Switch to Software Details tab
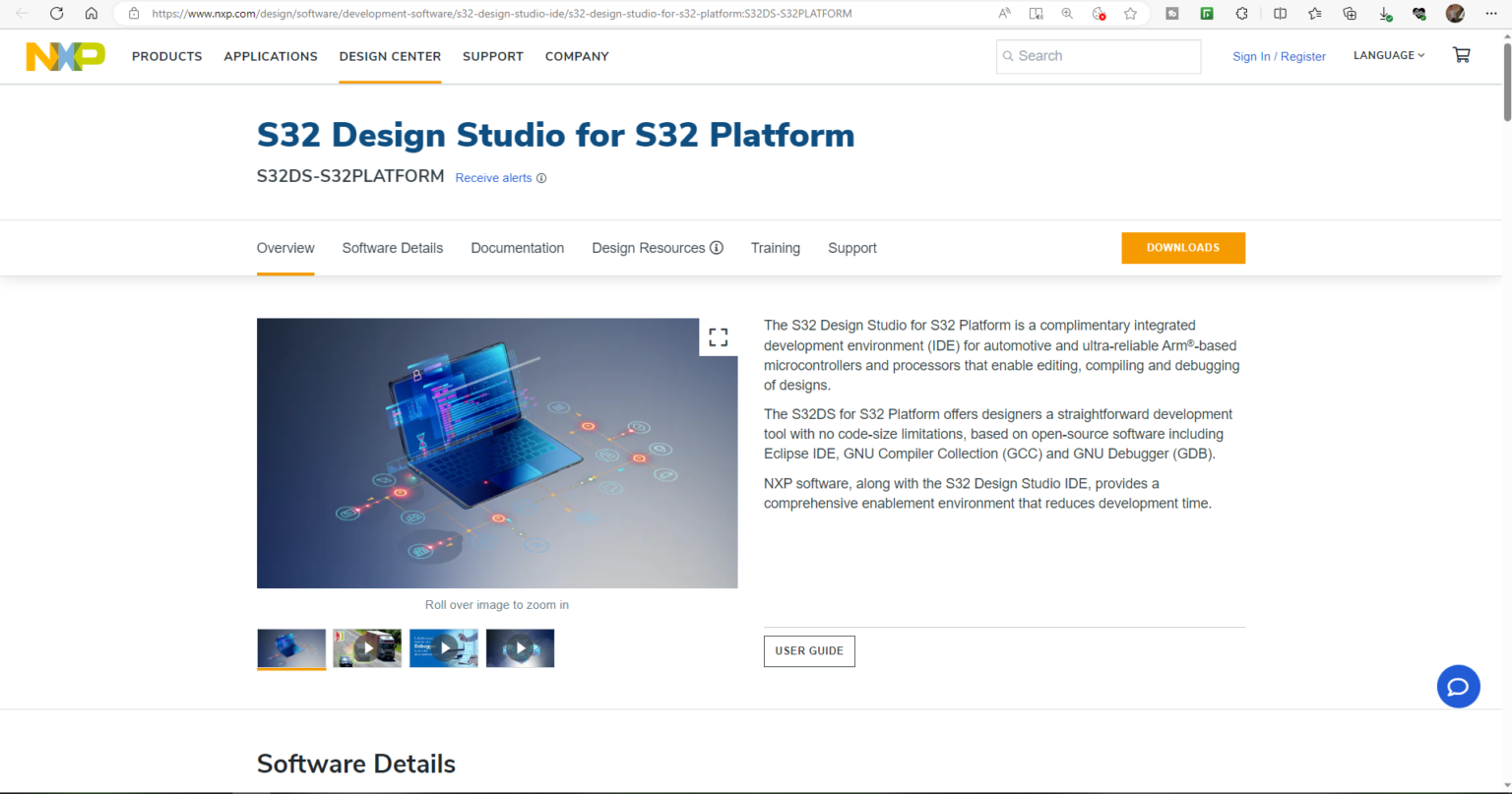 [x=392, y=248]
